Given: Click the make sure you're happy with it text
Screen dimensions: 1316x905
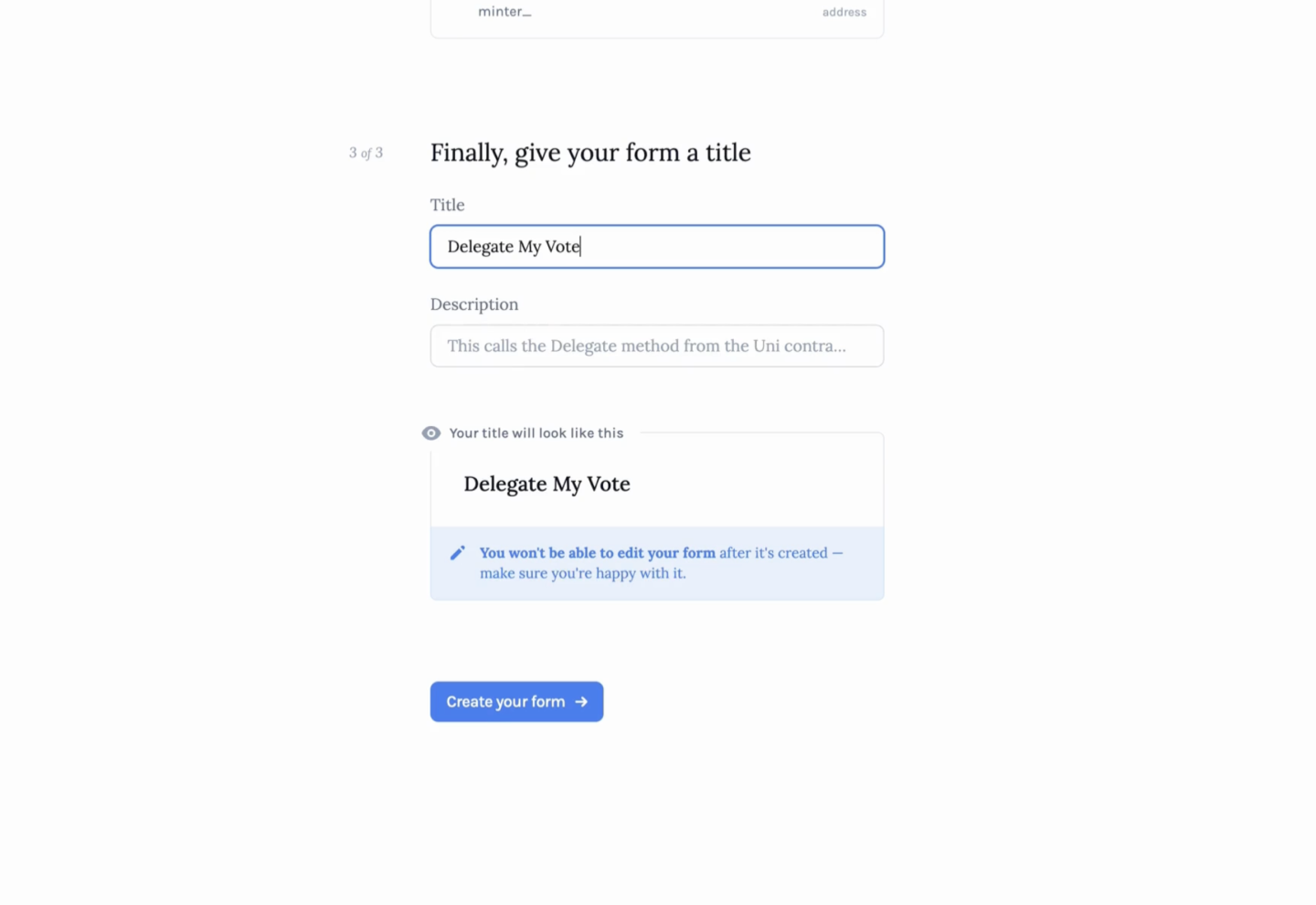Looking at the screenshot, I should pyautogui.click(x=583, y=573).
